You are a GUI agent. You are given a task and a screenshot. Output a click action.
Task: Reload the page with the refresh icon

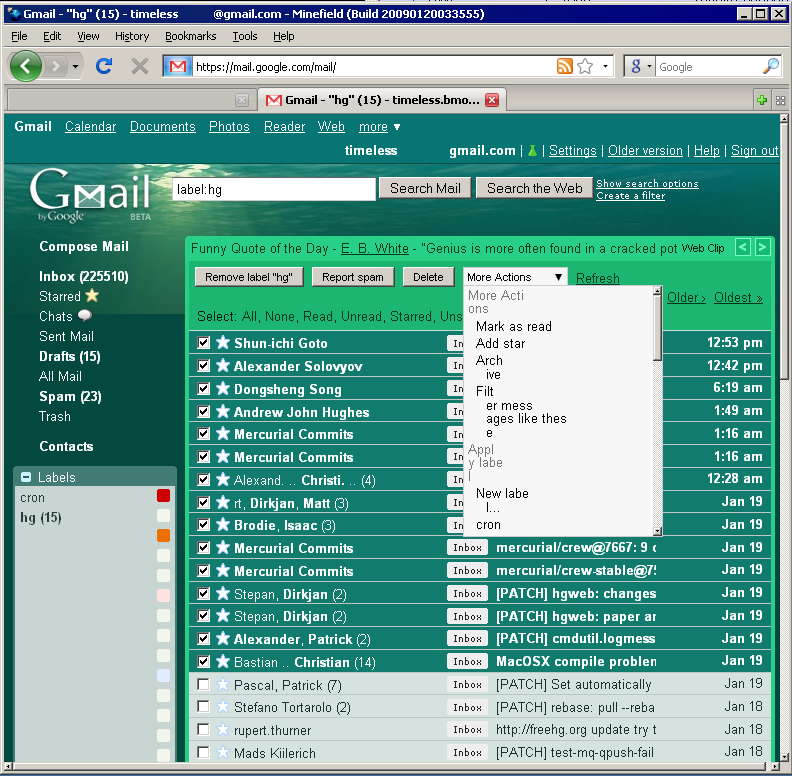[x=104, y=66]
